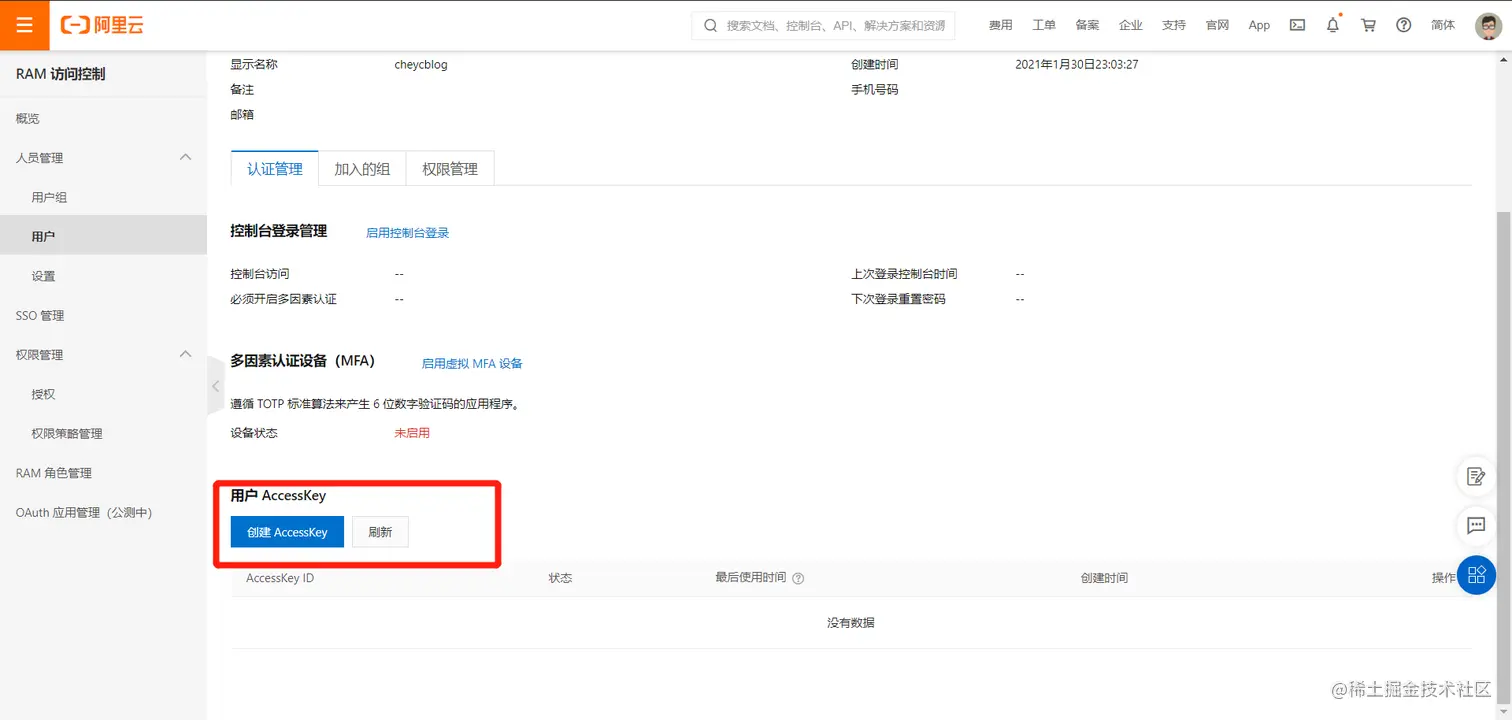Open RAM 角色管理 in the sidebar
The width and height of the screenshot is (1512, 720).
pos(103,473)
